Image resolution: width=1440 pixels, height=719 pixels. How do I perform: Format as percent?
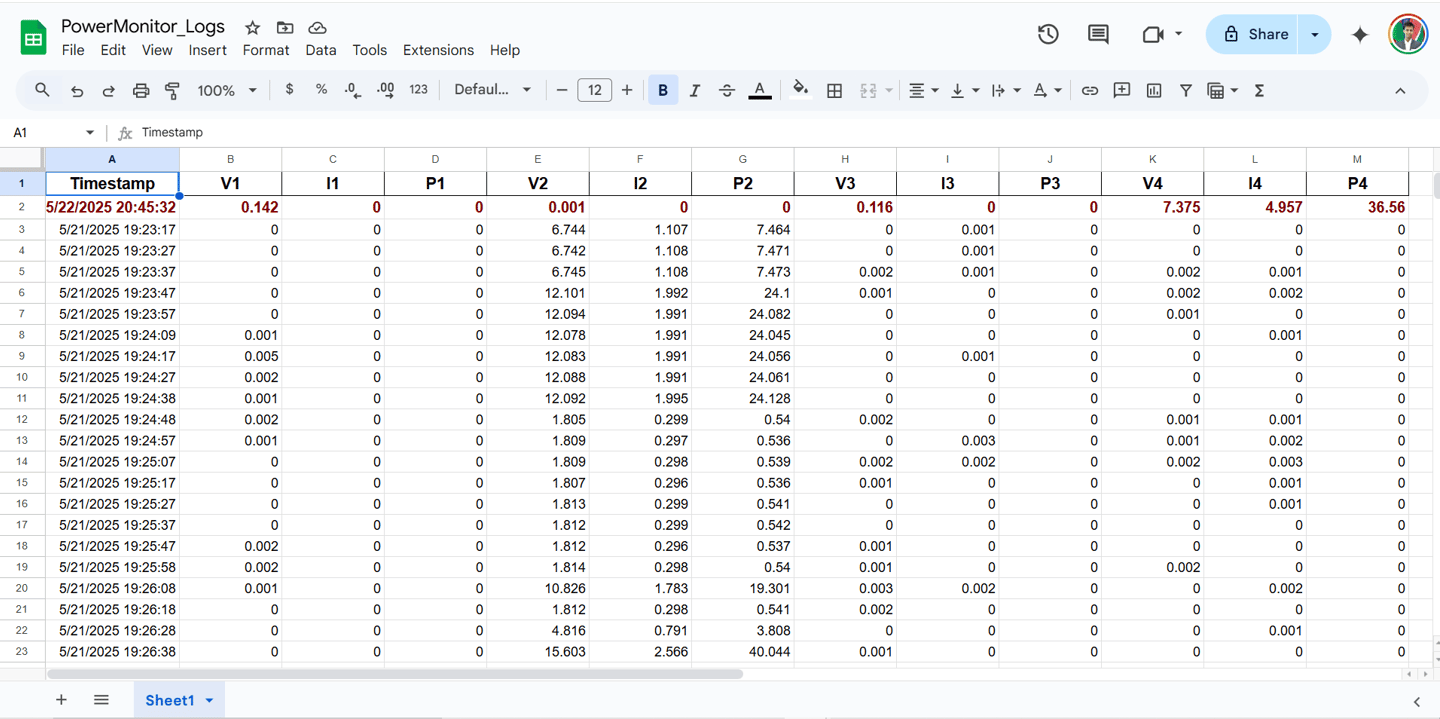[x=321, y=90]
